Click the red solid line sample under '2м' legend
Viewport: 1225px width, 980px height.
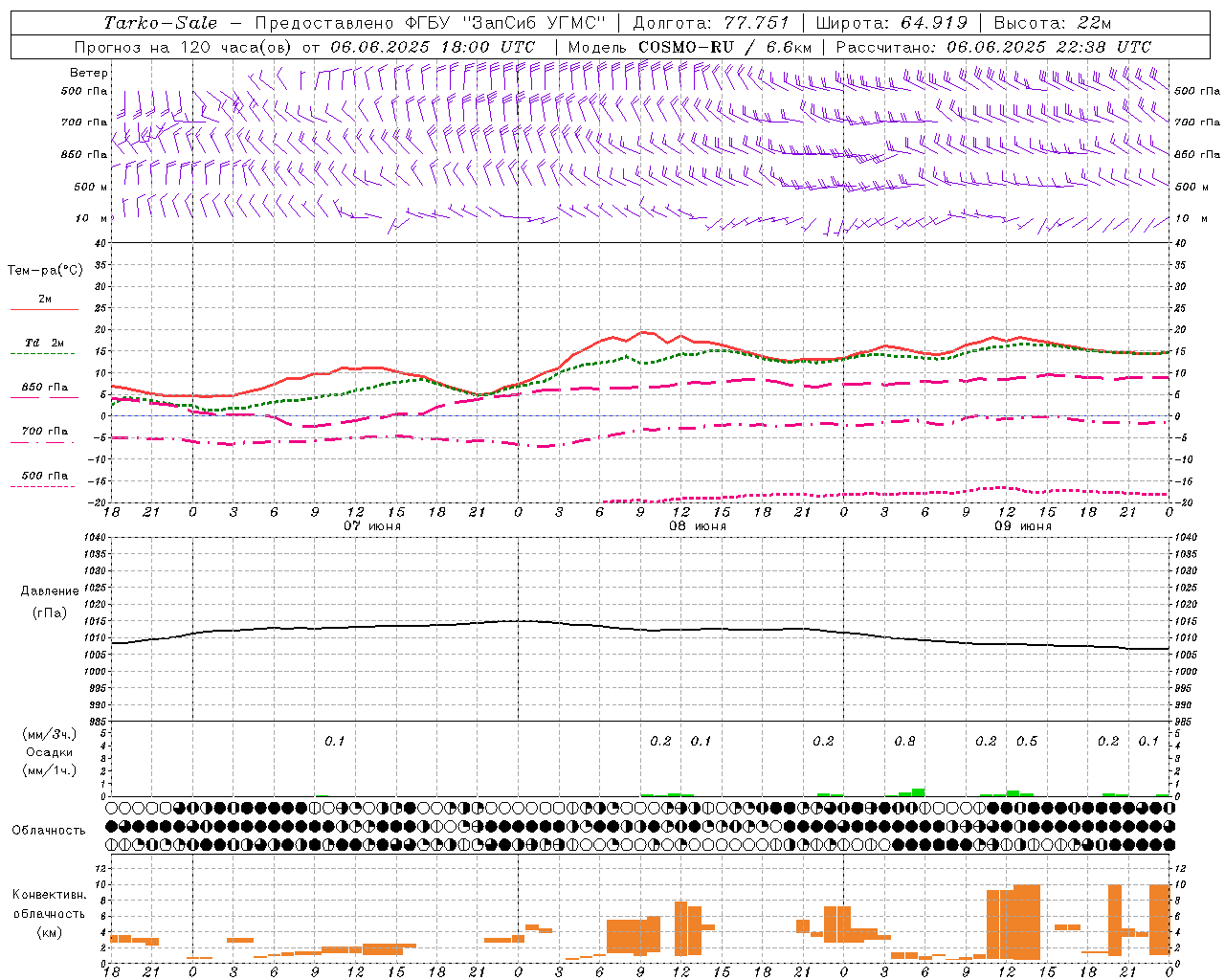[44, 310]
